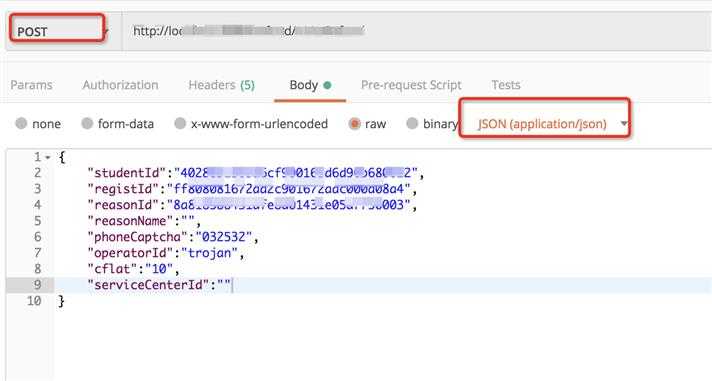Select the form-data radio button
The width and height of the screenshot is (712, 381).
coord(87,124)
